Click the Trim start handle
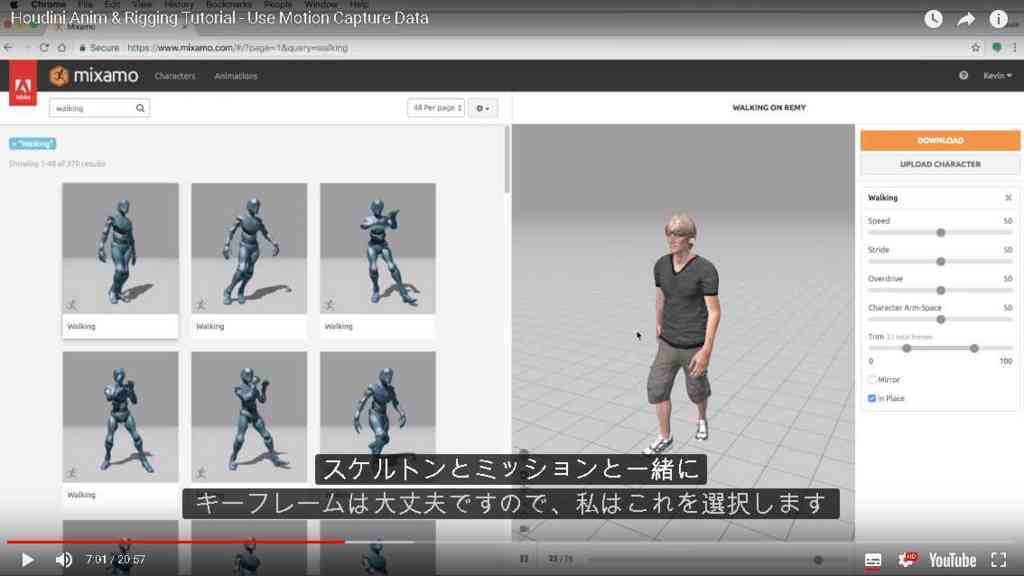 [x=906, y=348]
